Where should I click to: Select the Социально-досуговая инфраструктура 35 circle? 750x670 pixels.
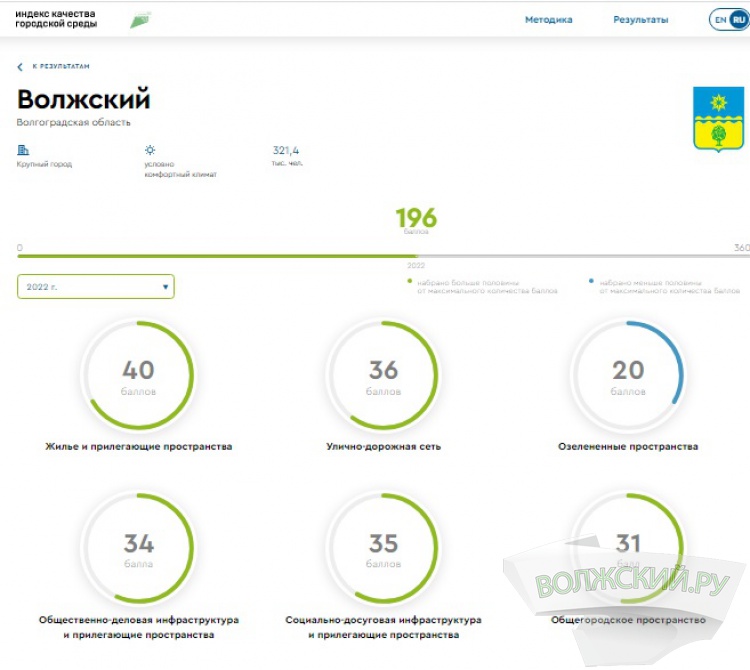(383, 549)
